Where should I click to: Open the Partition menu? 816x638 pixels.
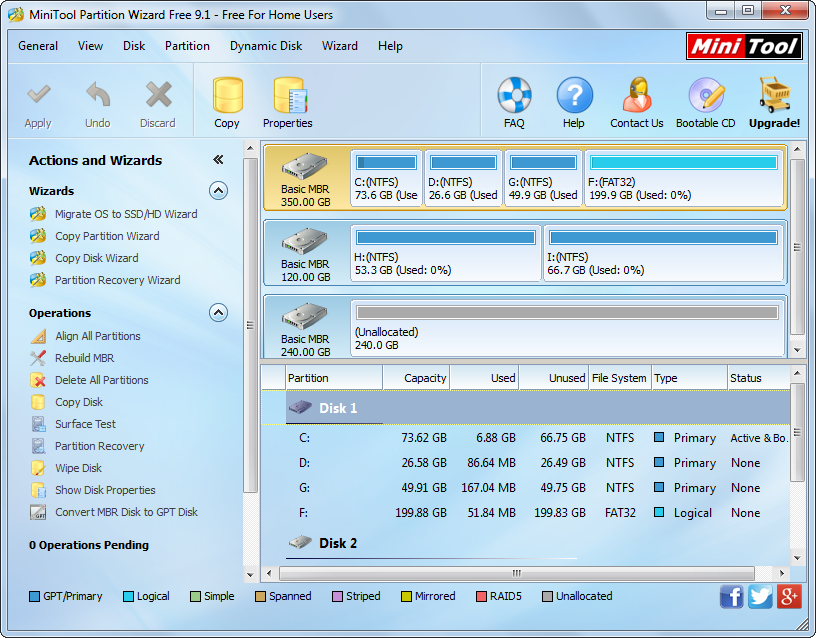(187, 46)
